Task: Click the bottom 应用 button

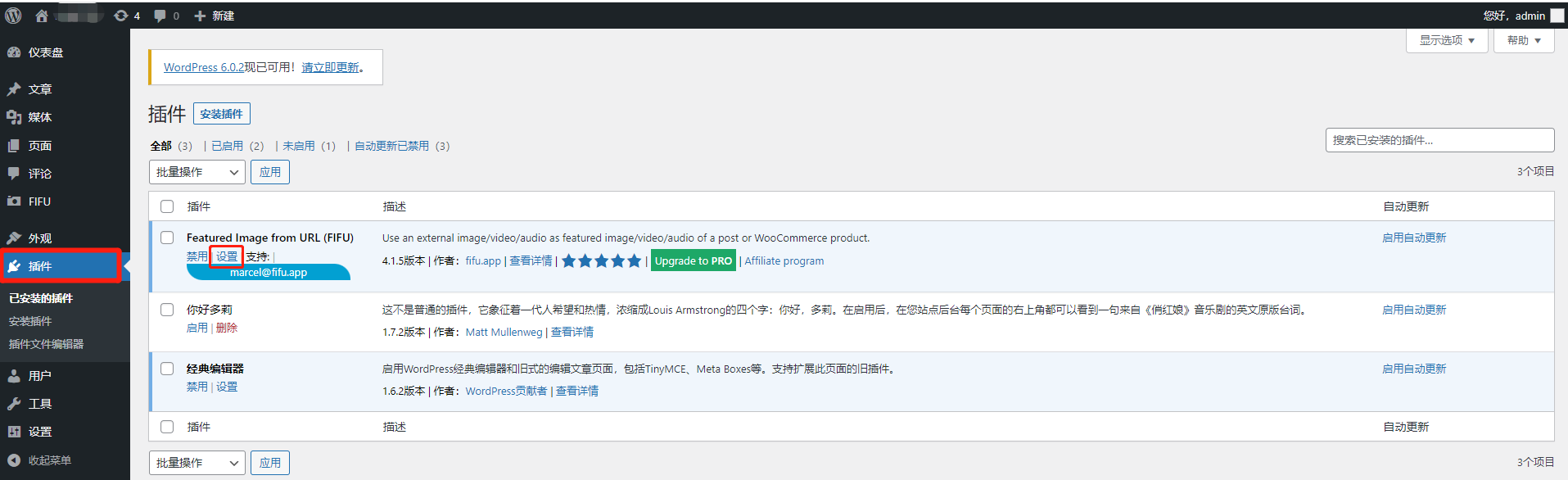Action: click(x=269, y=463)
